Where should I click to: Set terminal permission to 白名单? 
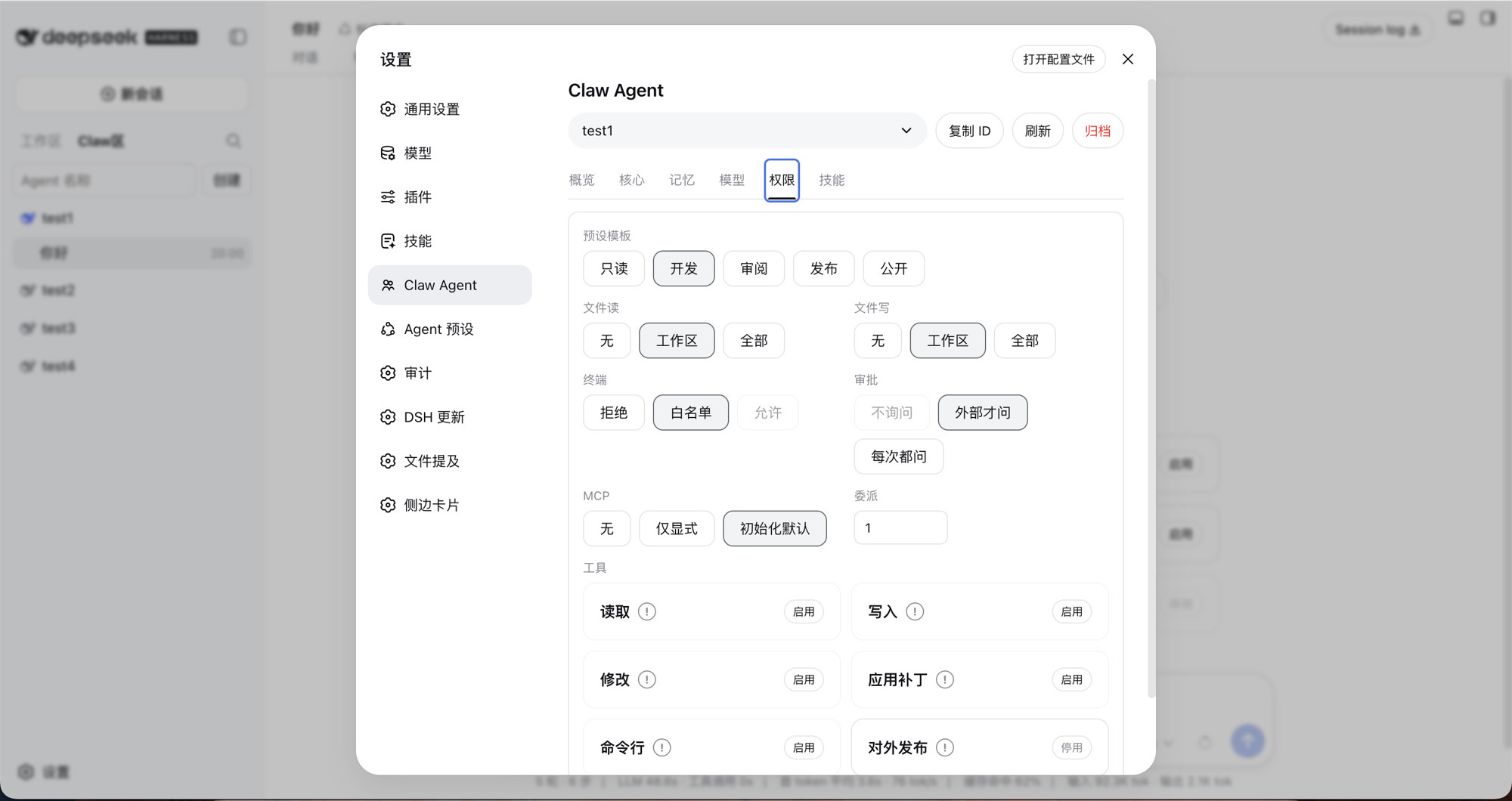click(x=691, y=413)
